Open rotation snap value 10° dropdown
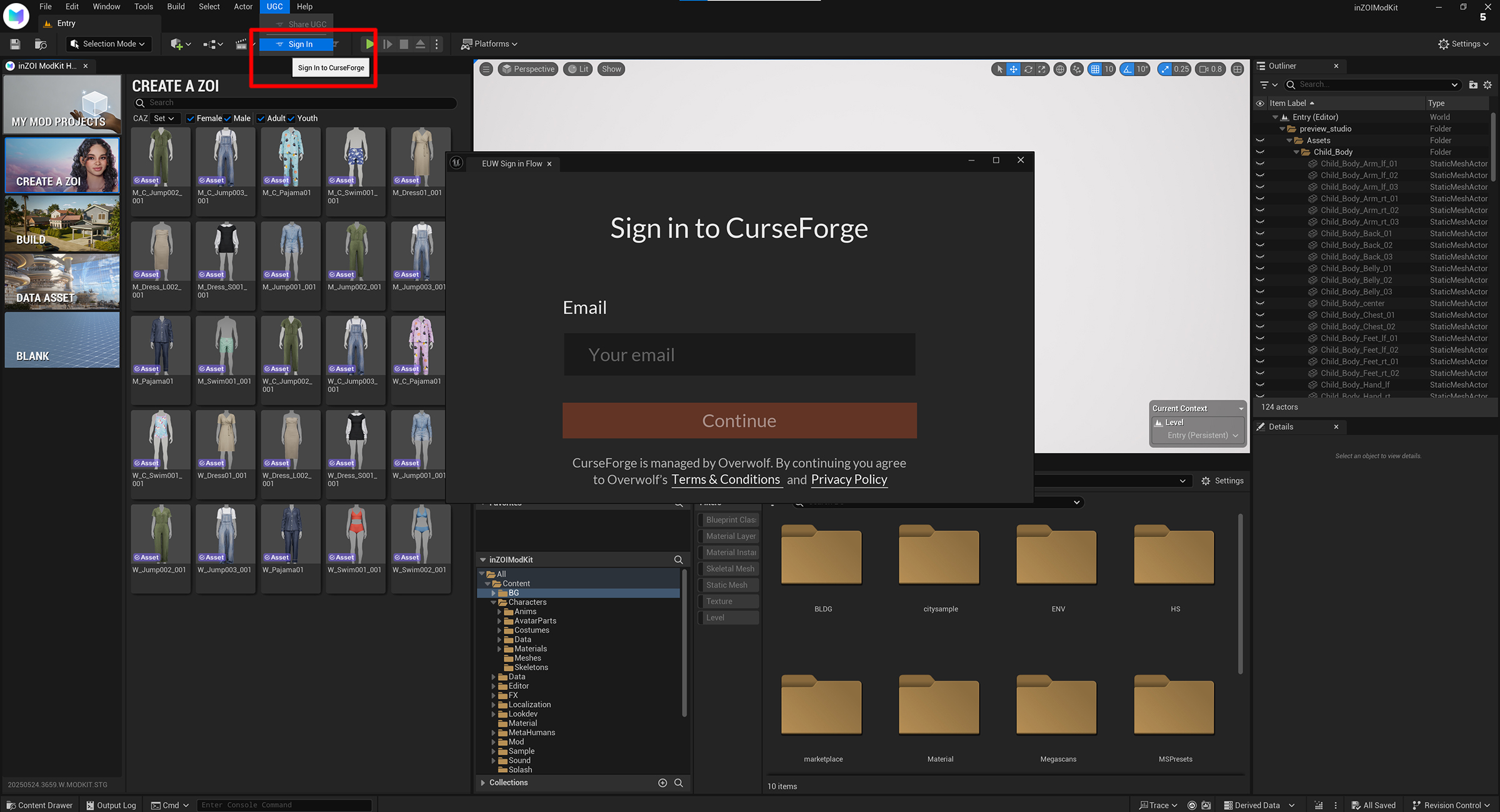1500x812 pixels. (x=1142, y=69)
